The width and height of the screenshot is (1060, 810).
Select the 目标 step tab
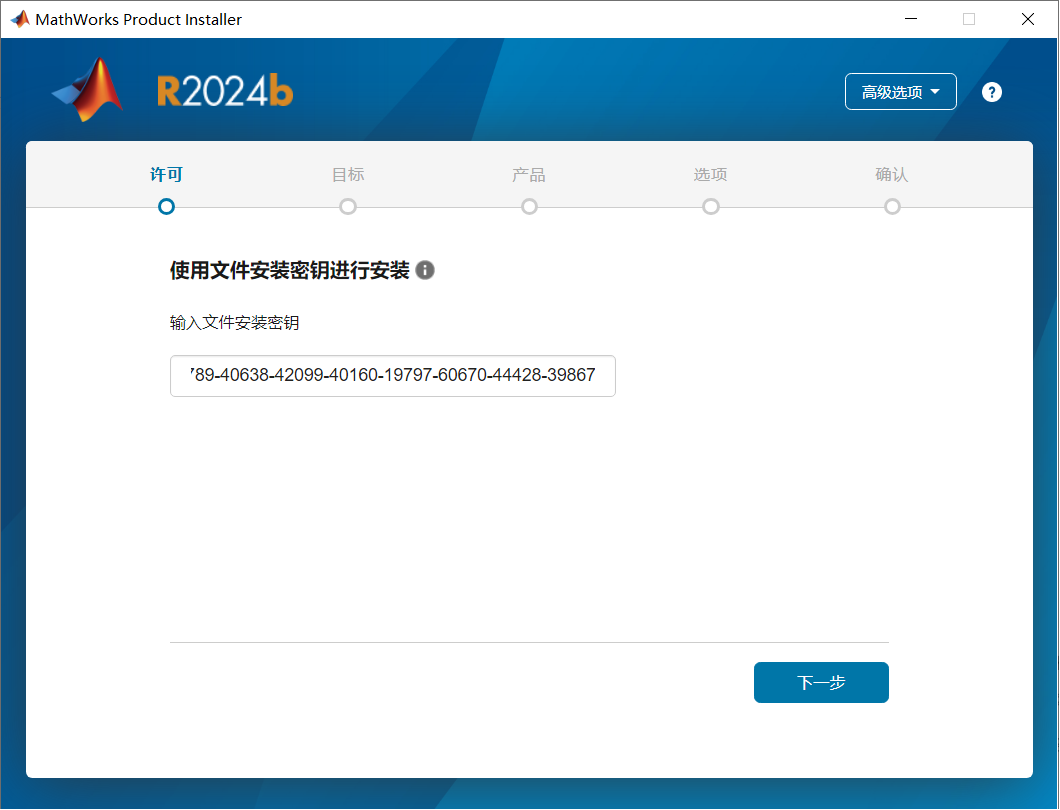pos(348,174)
